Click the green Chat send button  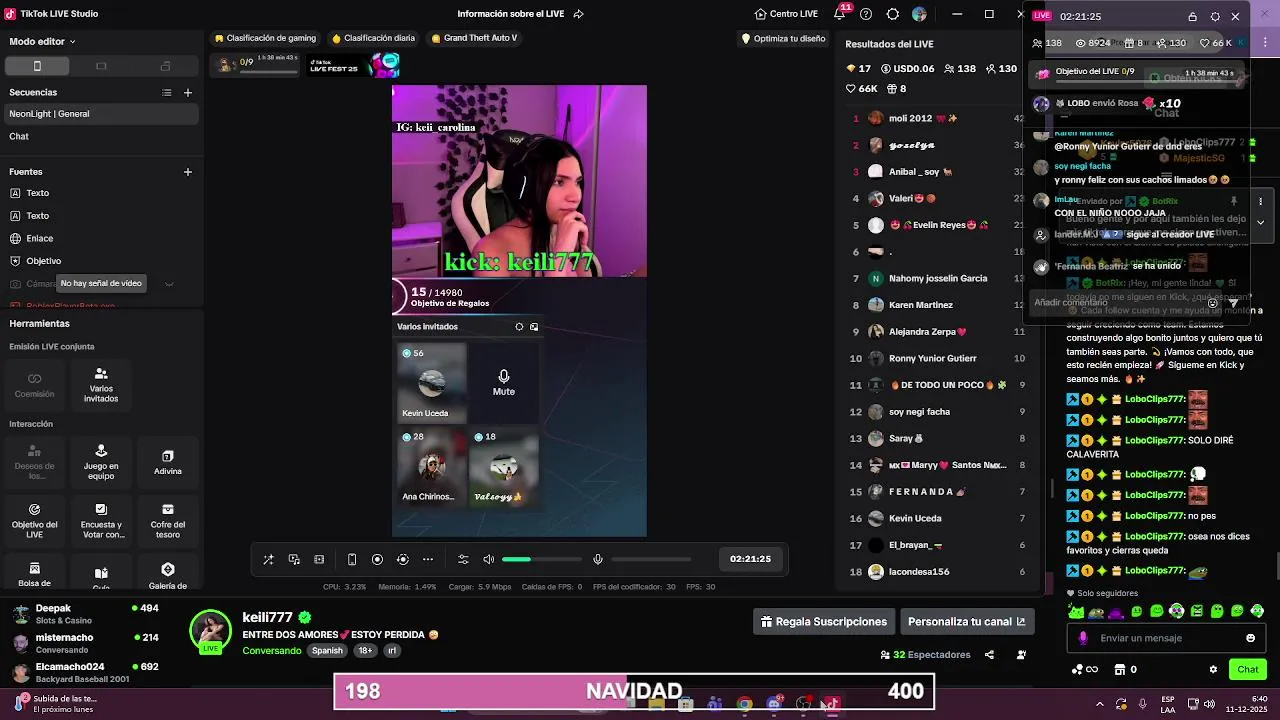click(1248, 670)
